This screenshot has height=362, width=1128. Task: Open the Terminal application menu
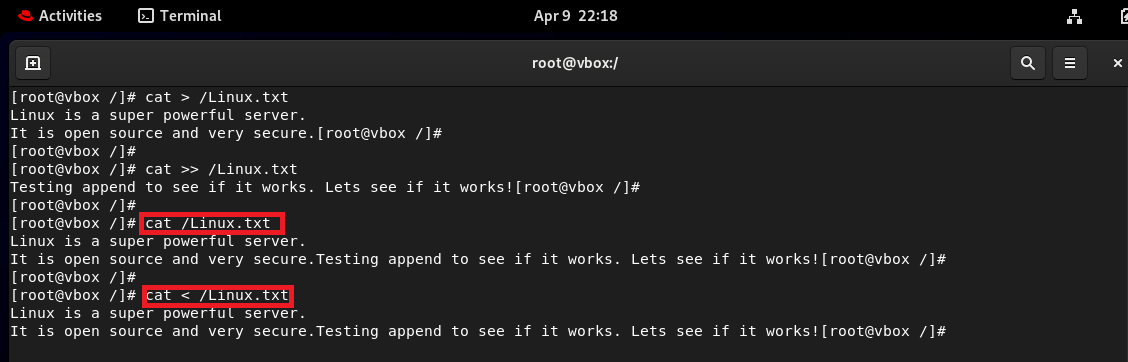tap(180, 16)
